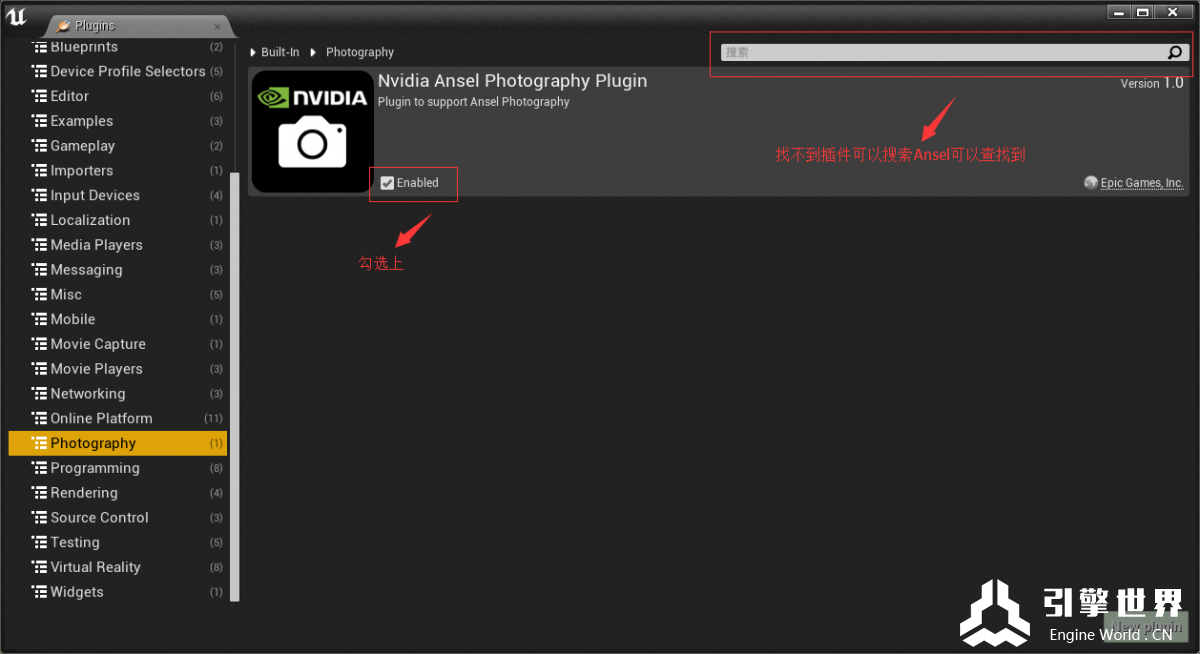
Task: Click the list icon beside Rendering
Action: point(39,493)
